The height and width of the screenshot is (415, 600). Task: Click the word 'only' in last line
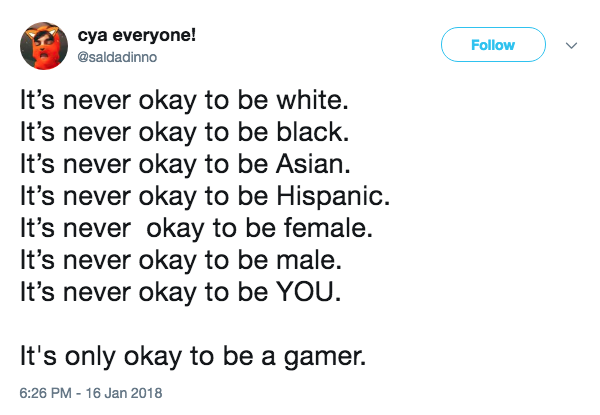[x=90, y=358]
